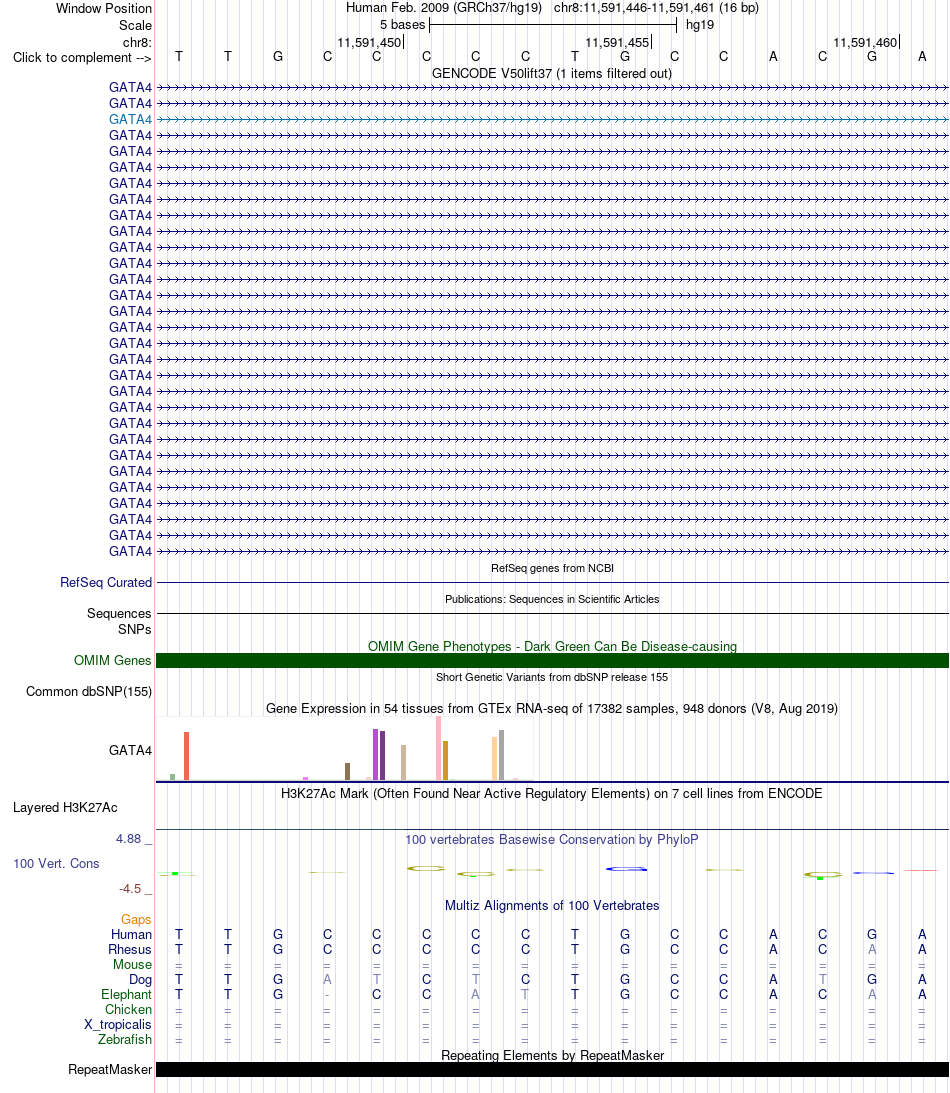Select the Rhesus alignment row label
Viewport: 950px width, 1093px height.
coord(130,949)
